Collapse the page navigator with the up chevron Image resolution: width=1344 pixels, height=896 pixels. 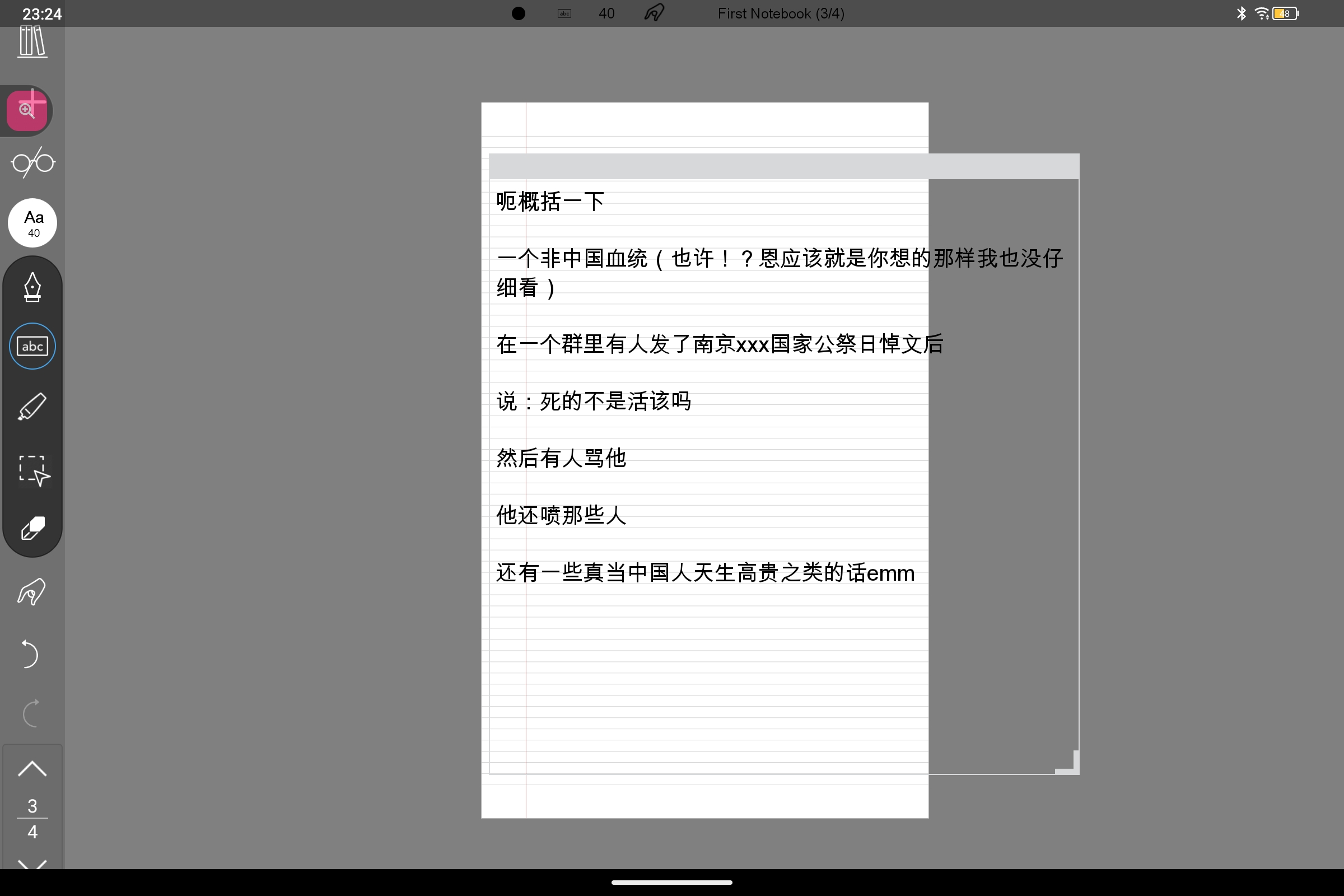coord(32,769)
